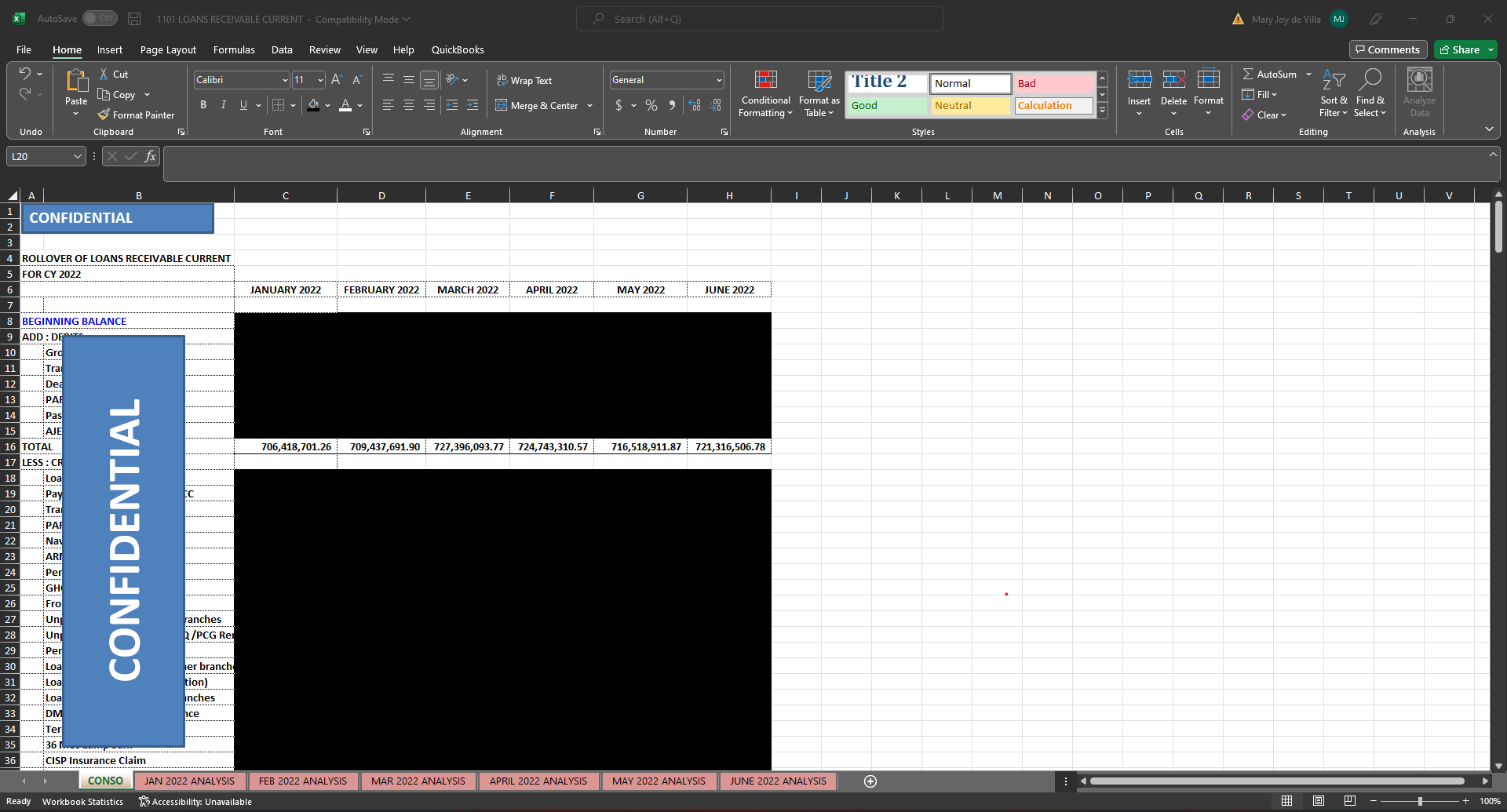Image resolution: width=1507 pixels, height=812 pixels.
Task: Apply Percent Style number format
Action: (x=651, y=105)
